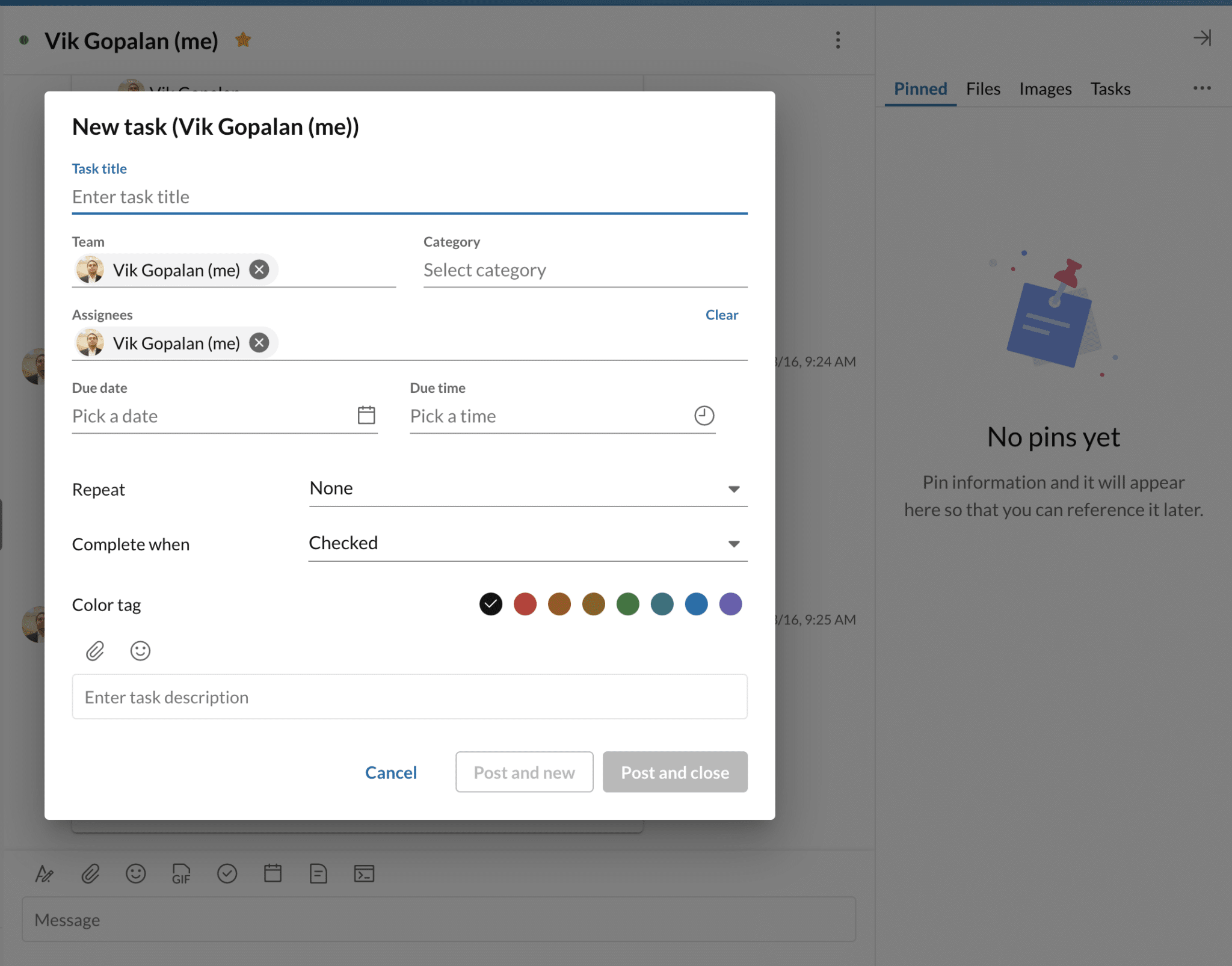The height and width of the screenshot is (966, 1232).
Task: Open the due date calendar icon
Action: click(x=366, y=415)
